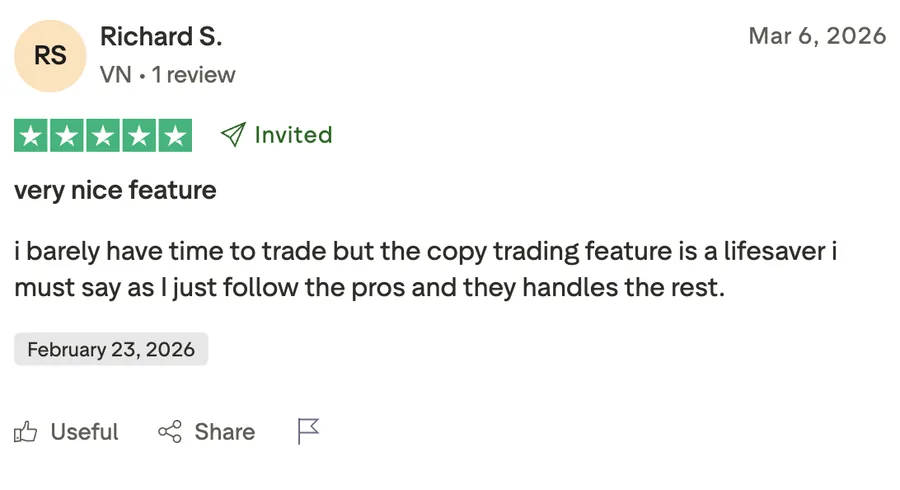Open Richard S. reviewer profile name

(x=161, y=37)
